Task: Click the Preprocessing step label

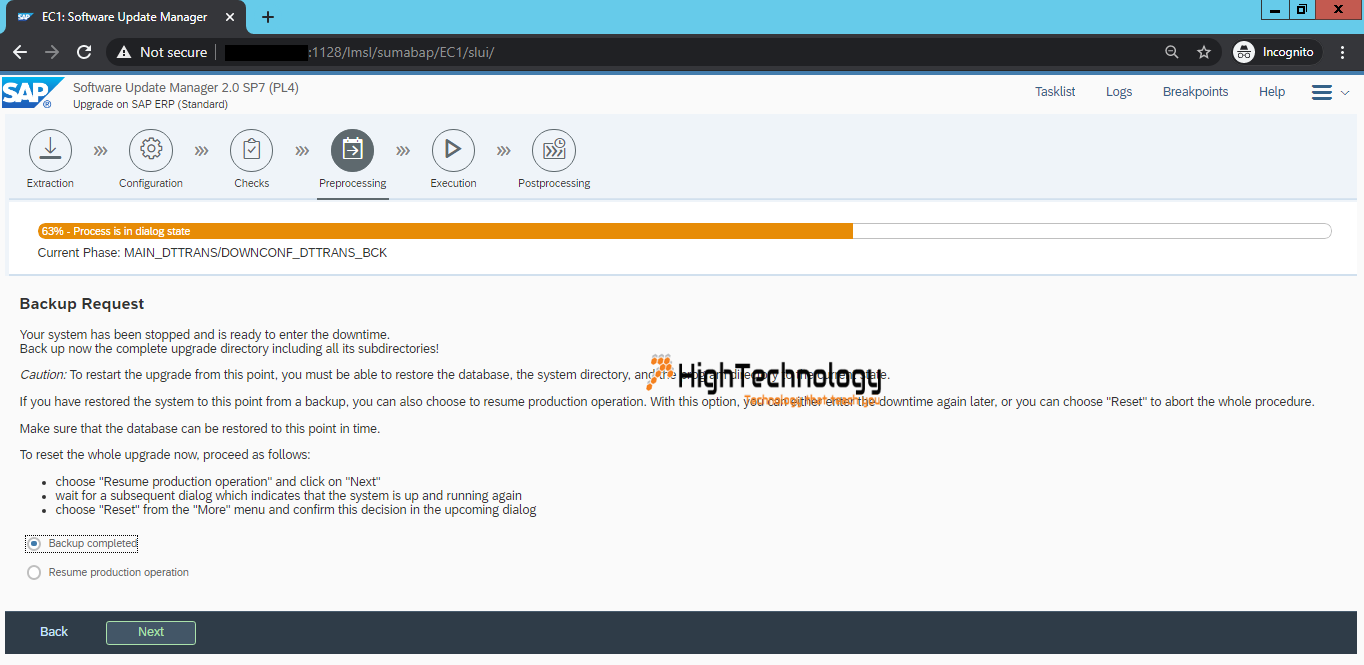Action: tap(352, 184)
